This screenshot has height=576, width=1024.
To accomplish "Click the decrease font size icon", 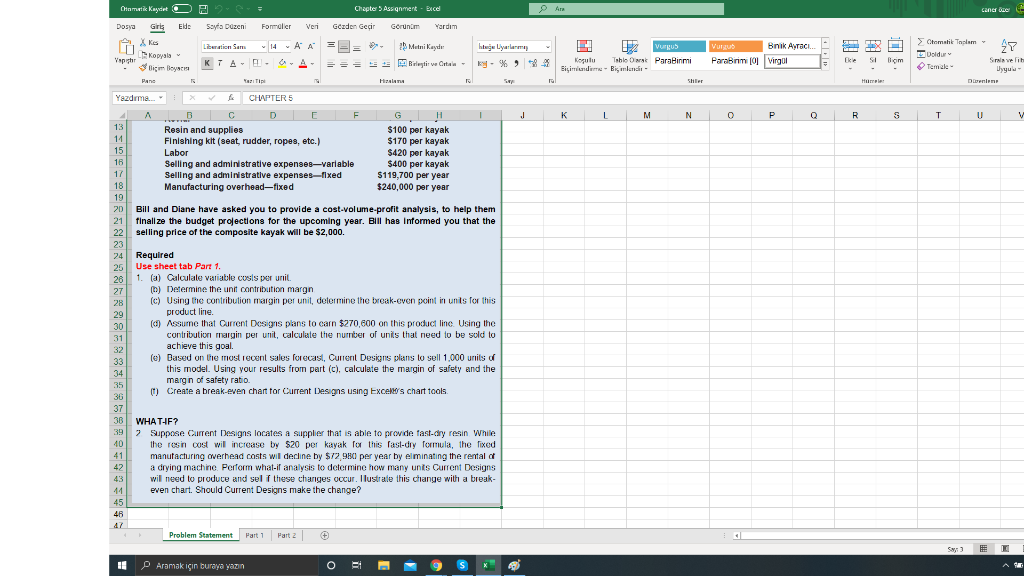I will pyautogui.click(x=311, y=46).
